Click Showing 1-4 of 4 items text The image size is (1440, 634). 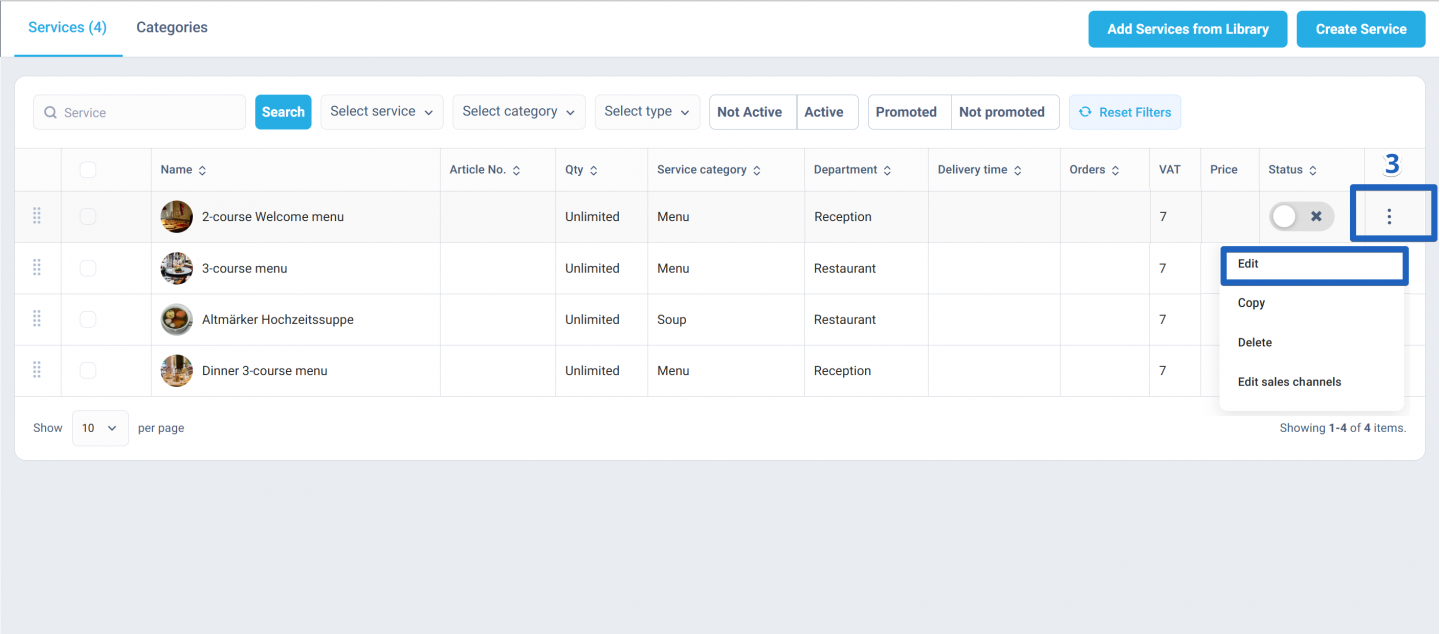coord(1343,428)
